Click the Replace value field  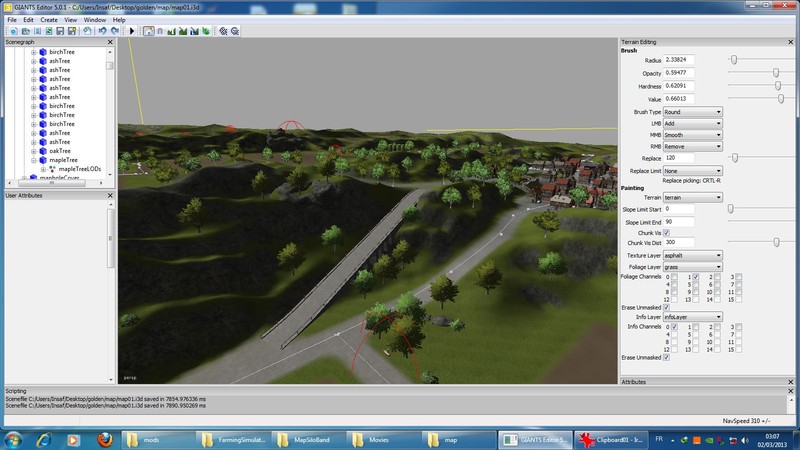pos(679,158)
